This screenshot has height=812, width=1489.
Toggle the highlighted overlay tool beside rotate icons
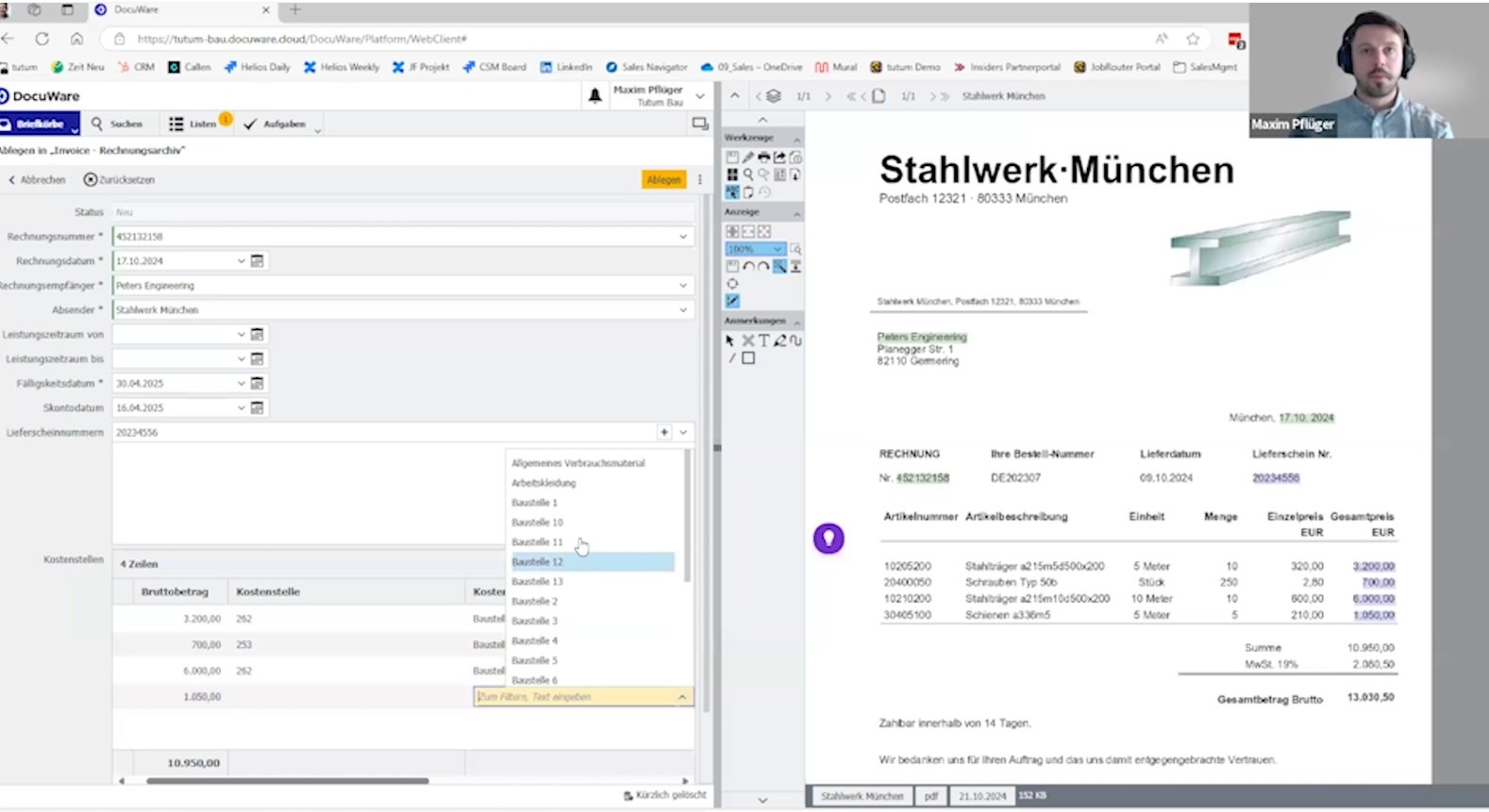click(x=779, y=266)
